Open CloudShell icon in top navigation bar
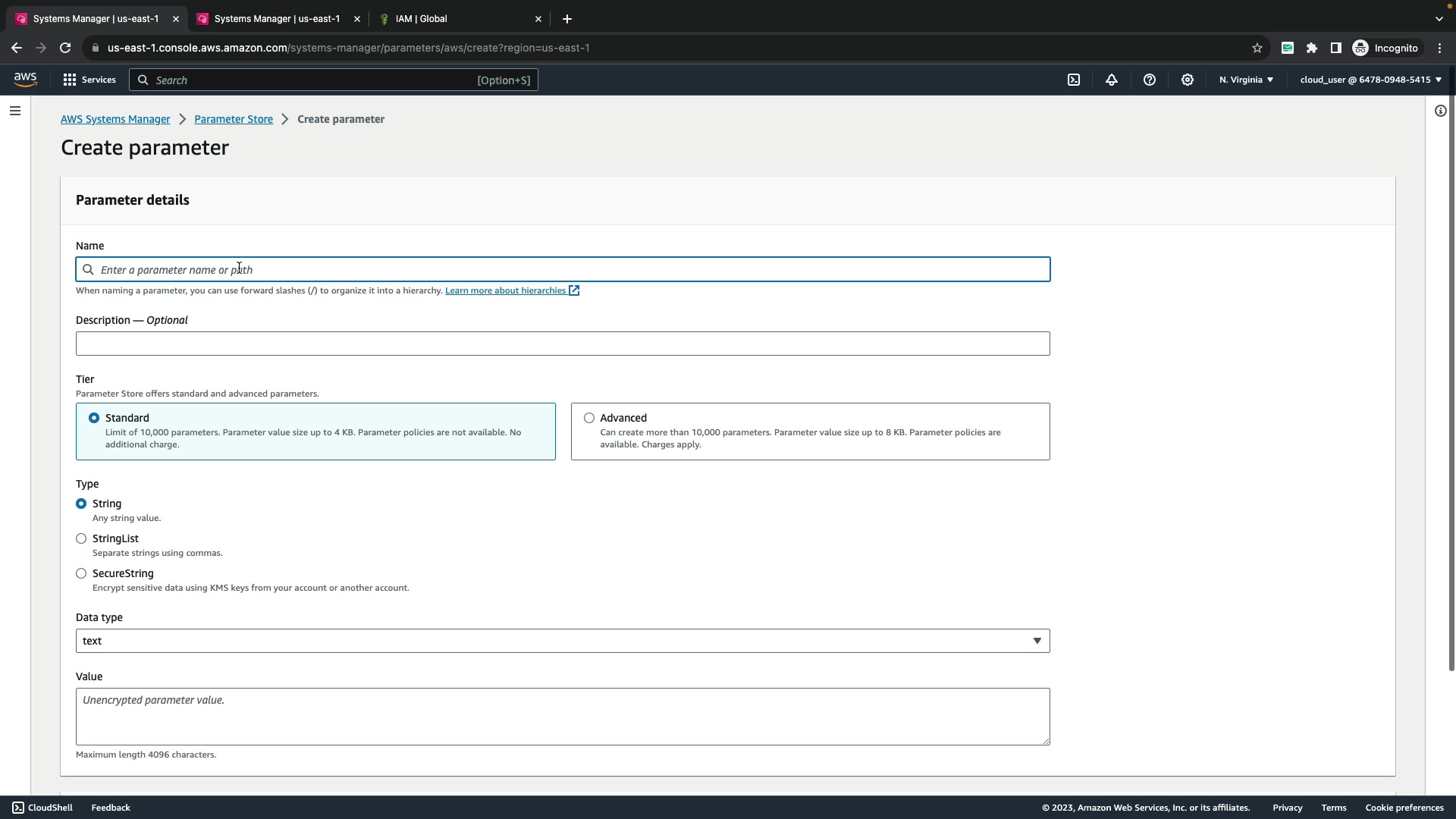Image resolution: width=1456 pixels, height=819 pixels. (1074, 80)
